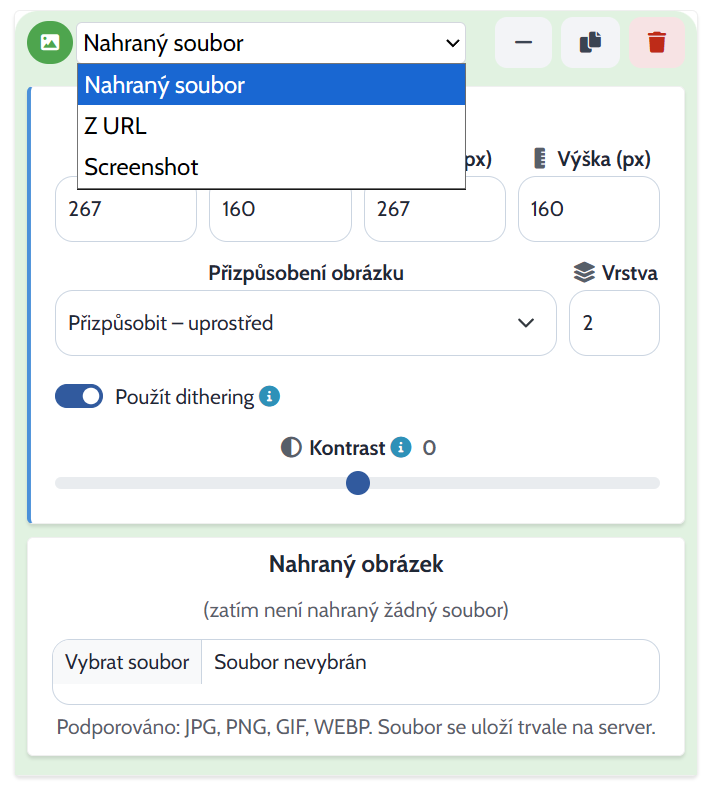Click the green image type icon
Viewport: 712px width, 790px height.
click(50, 42)
